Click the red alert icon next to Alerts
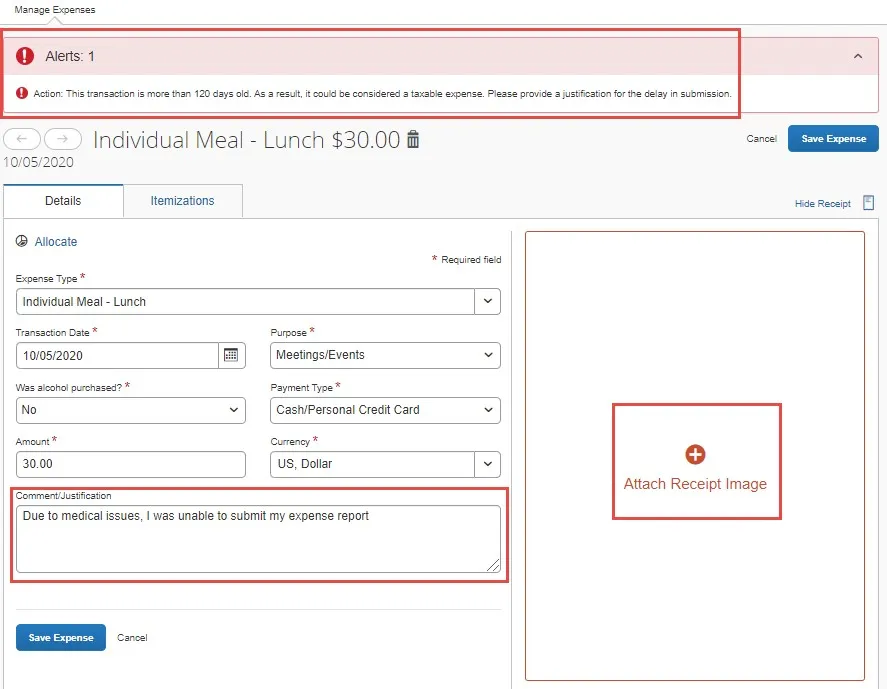887x689 pixels. pos(25,56)
